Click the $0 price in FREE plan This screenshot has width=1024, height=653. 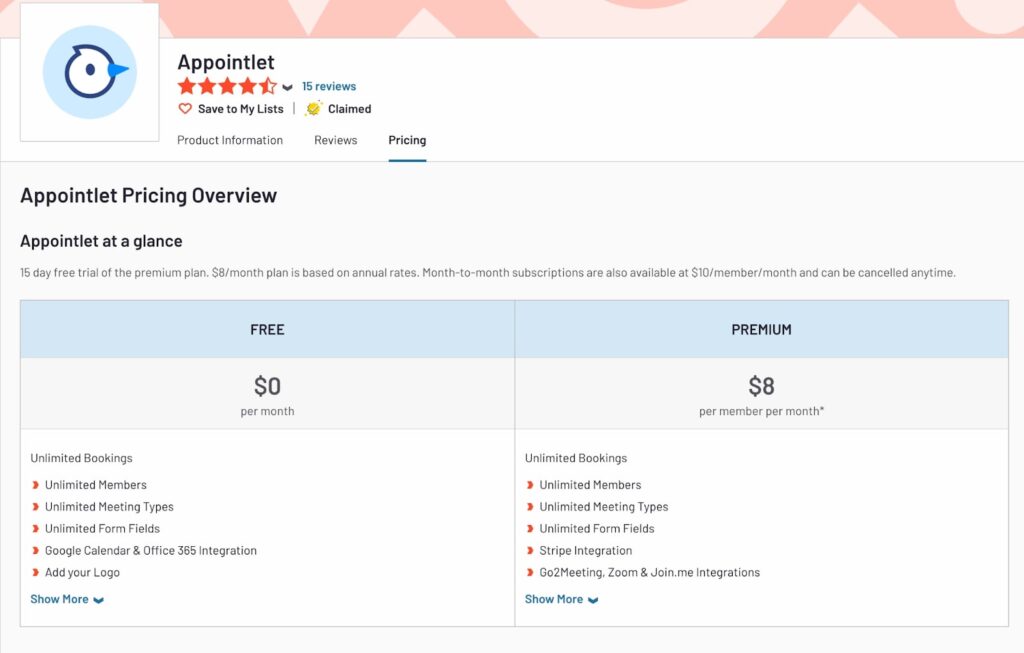pyautogui.click(x=267, y=386)
